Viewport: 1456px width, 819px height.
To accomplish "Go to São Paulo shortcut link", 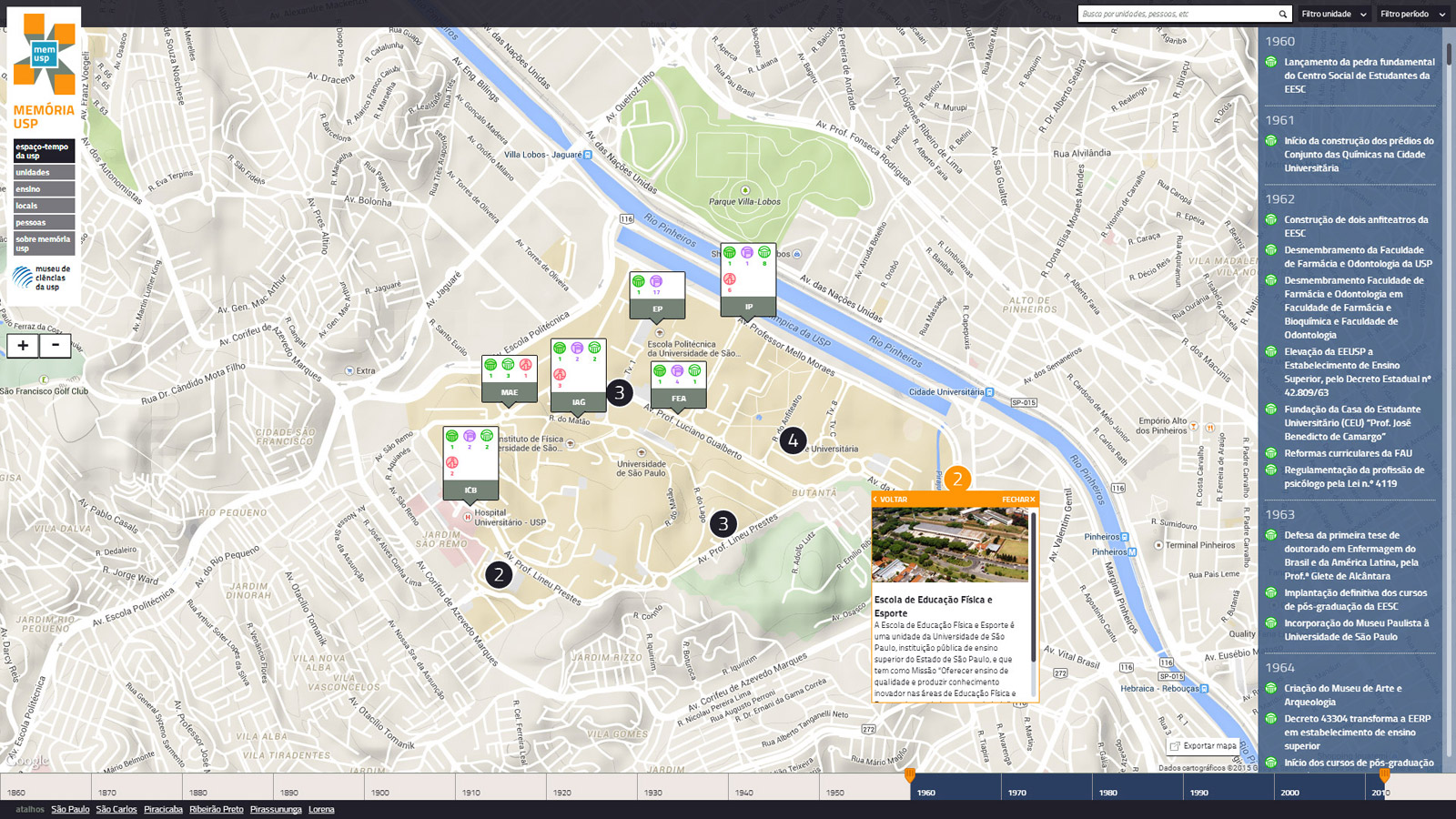I will pos(70,809).
